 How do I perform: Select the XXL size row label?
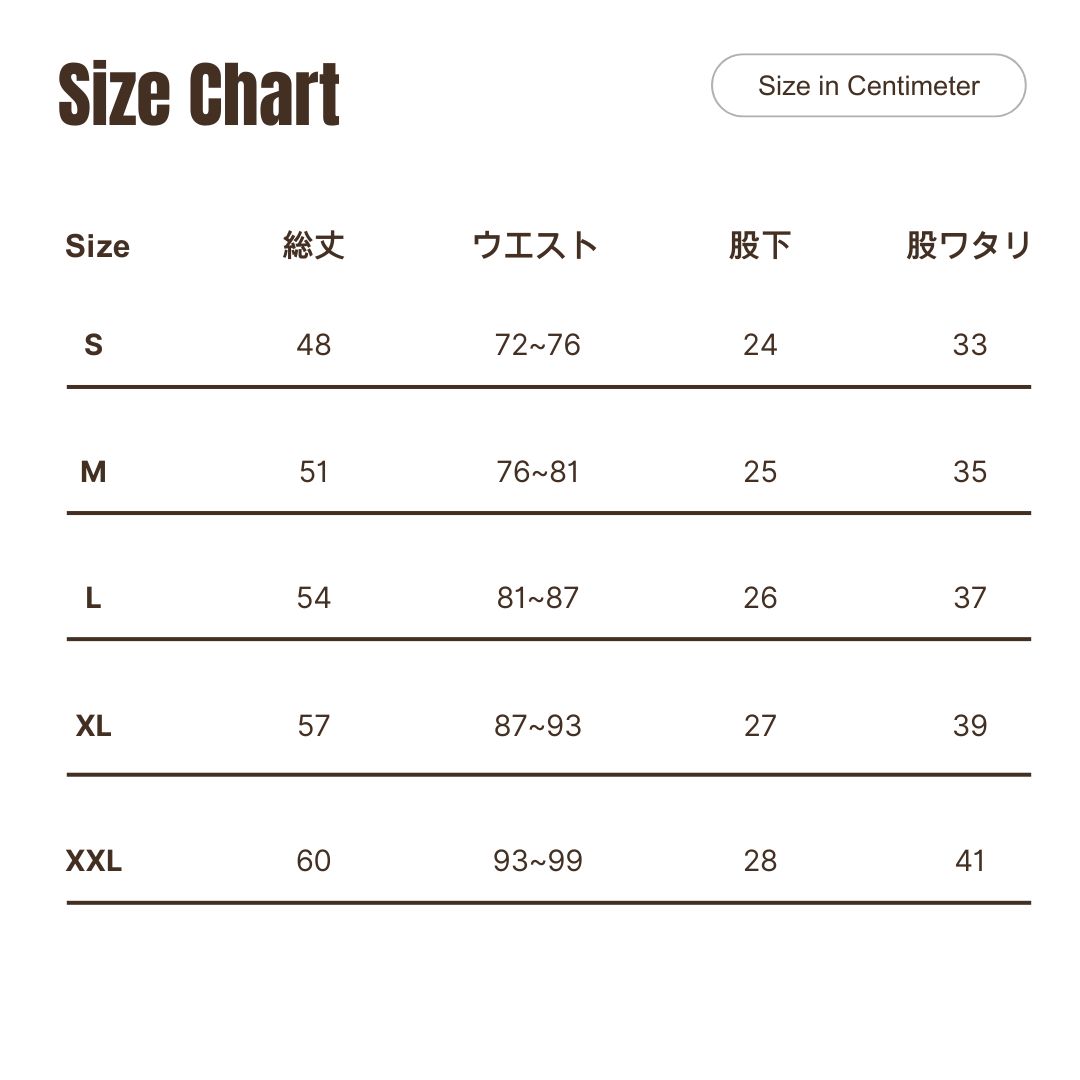(94, 861)
